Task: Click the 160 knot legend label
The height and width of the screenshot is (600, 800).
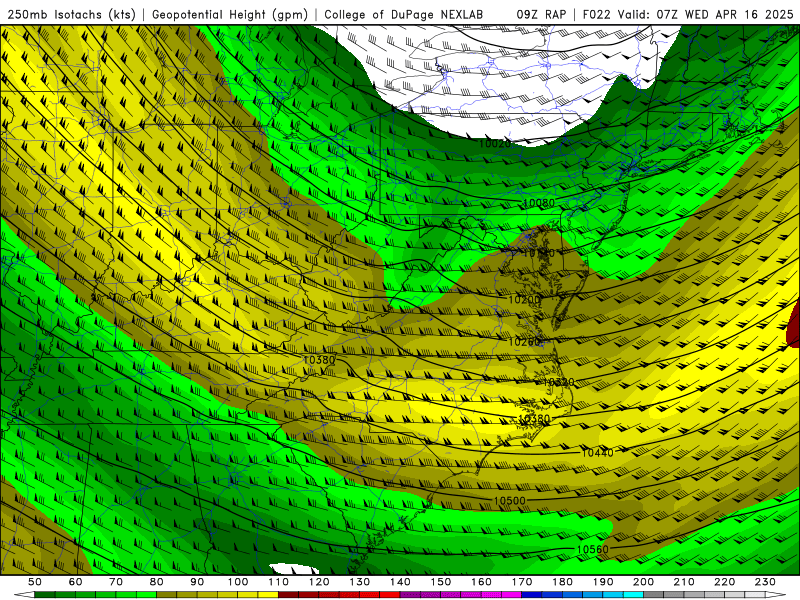Action: click(x=481, y=582)
